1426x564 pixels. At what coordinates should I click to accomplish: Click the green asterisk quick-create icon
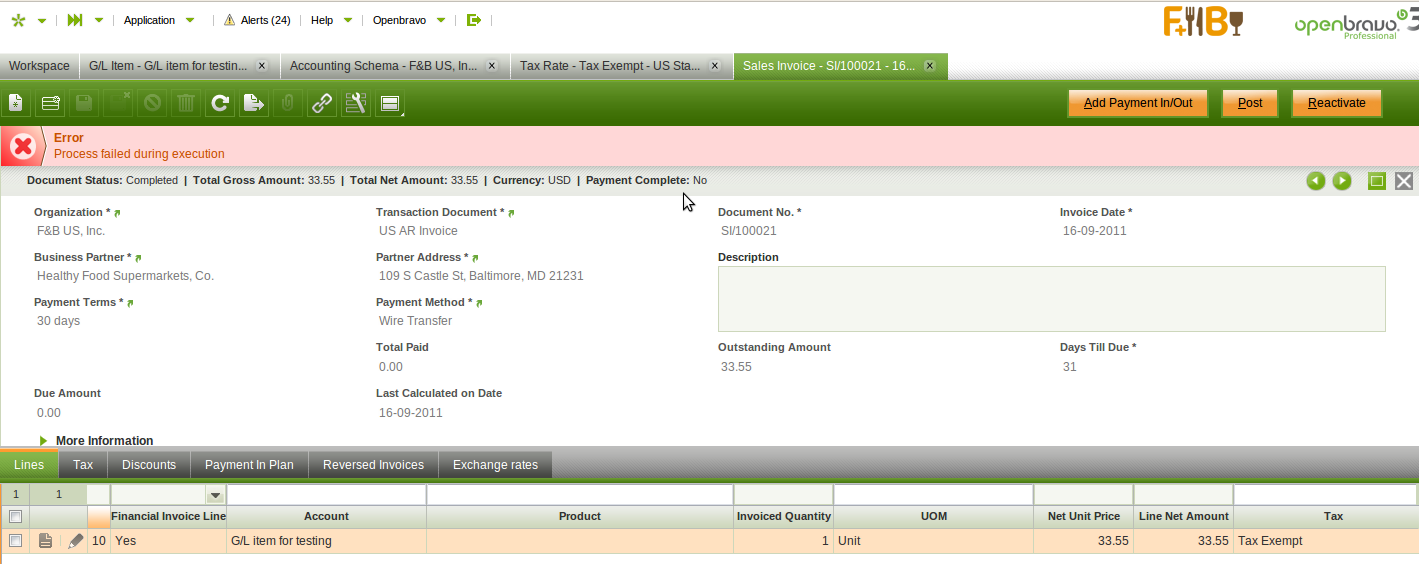[x=17, y=20]
